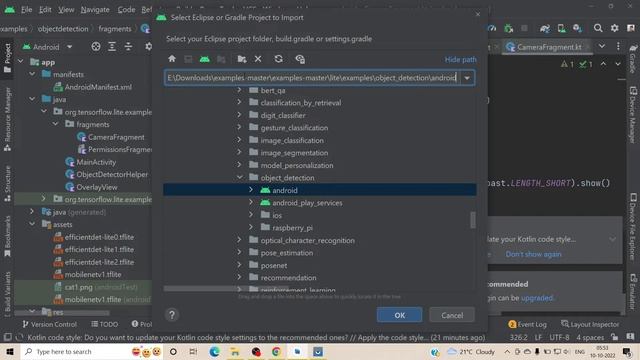Show hidden files icon in dialog toolbar
Viewport: 640px width, 360px height.
click(300, 59)
